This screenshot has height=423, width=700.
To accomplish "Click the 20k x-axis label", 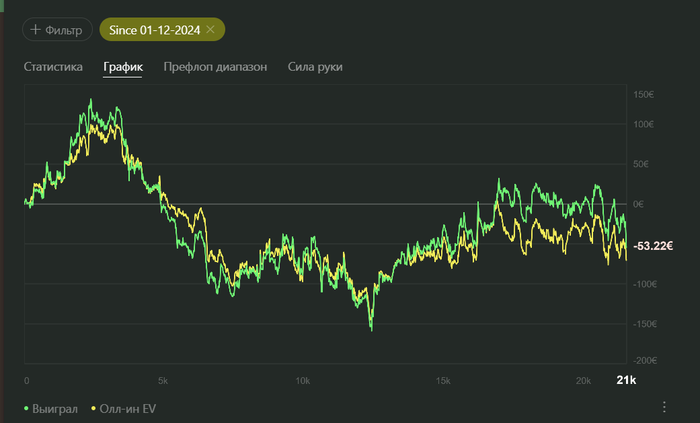I will point(583,381).
